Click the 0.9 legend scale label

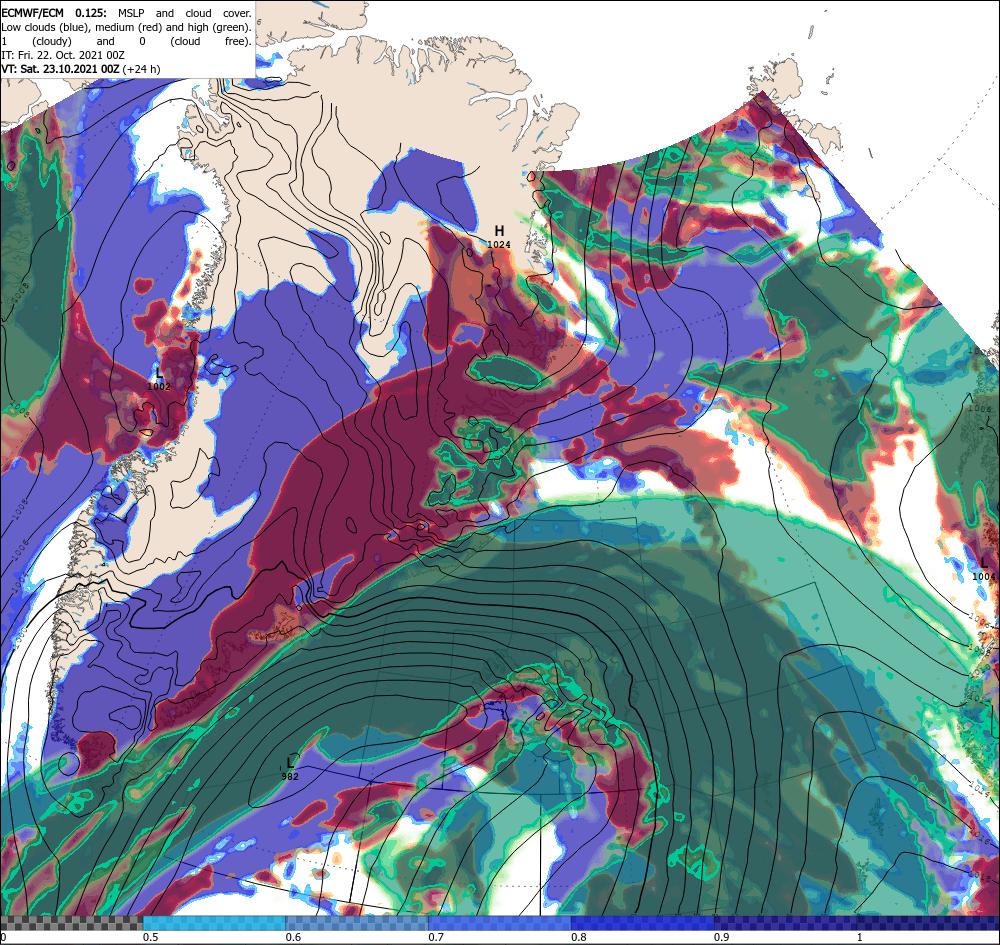pos(722,937)
